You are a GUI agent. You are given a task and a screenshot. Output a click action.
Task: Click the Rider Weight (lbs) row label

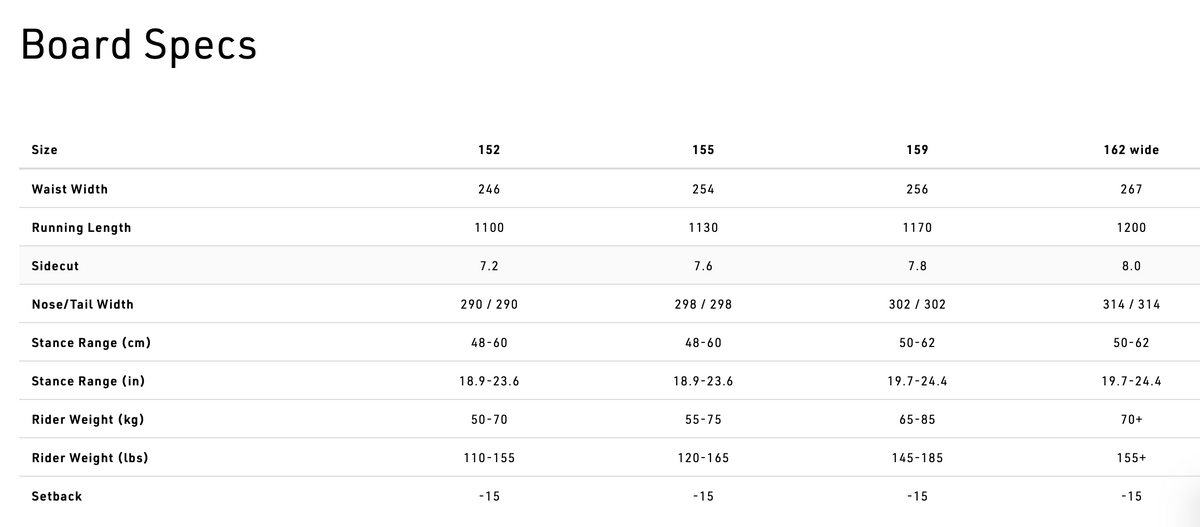coord(91,458)
